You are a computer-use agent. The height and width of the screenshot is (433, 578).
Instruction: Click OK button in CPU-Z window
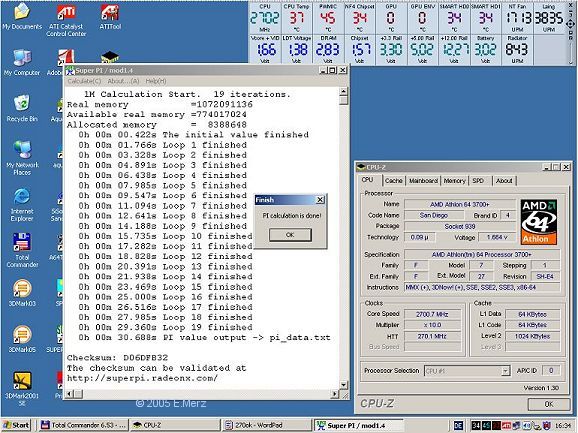pos(549,404)
